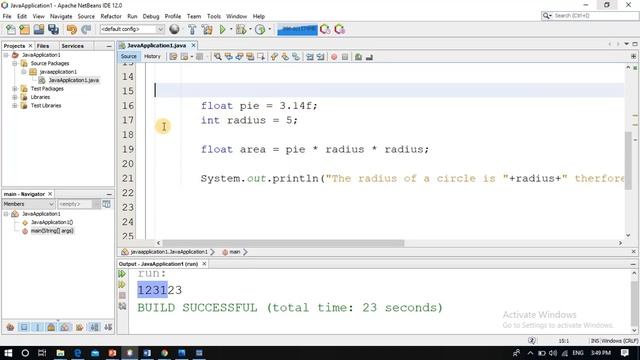Toggle highlight search editor toolbar button

point(250,57)
